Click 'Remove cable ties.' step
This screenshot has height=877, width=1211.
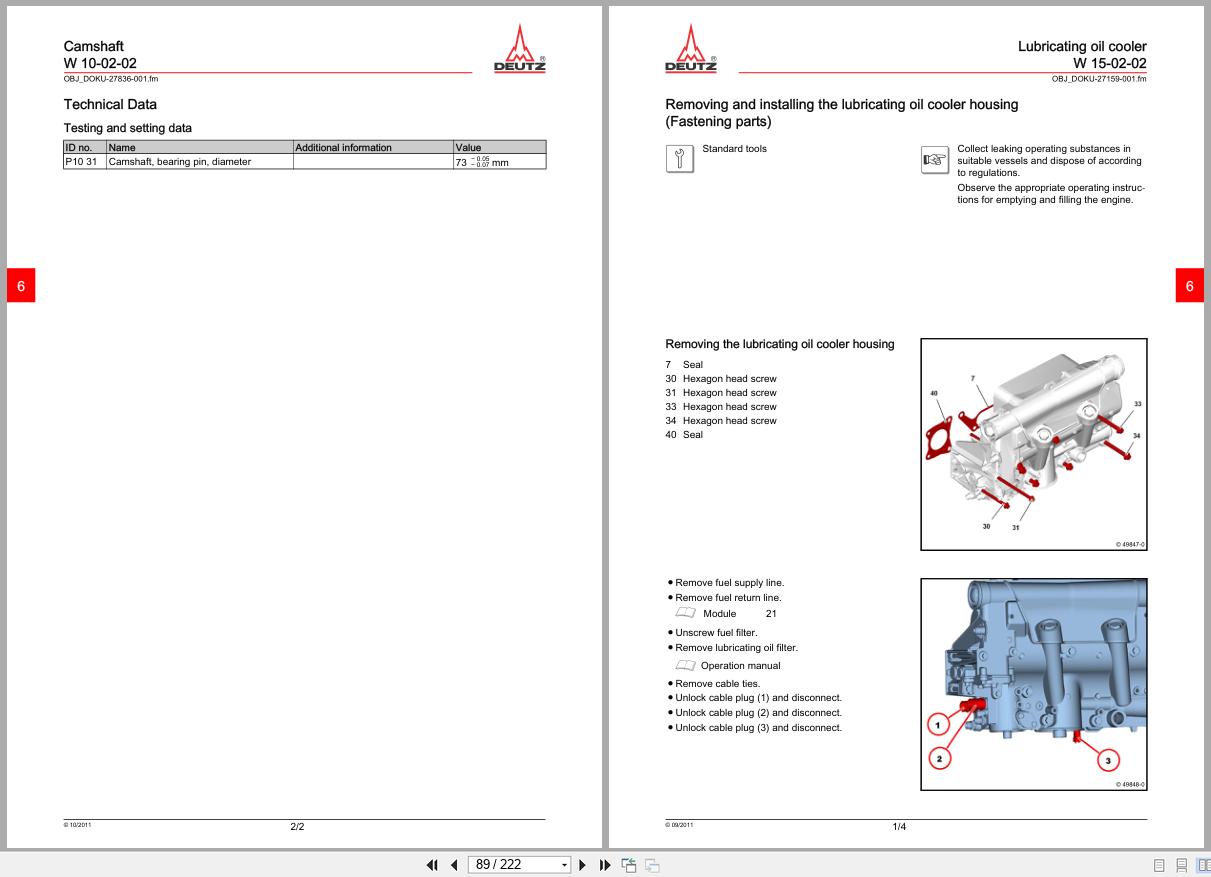coord(717,684)
